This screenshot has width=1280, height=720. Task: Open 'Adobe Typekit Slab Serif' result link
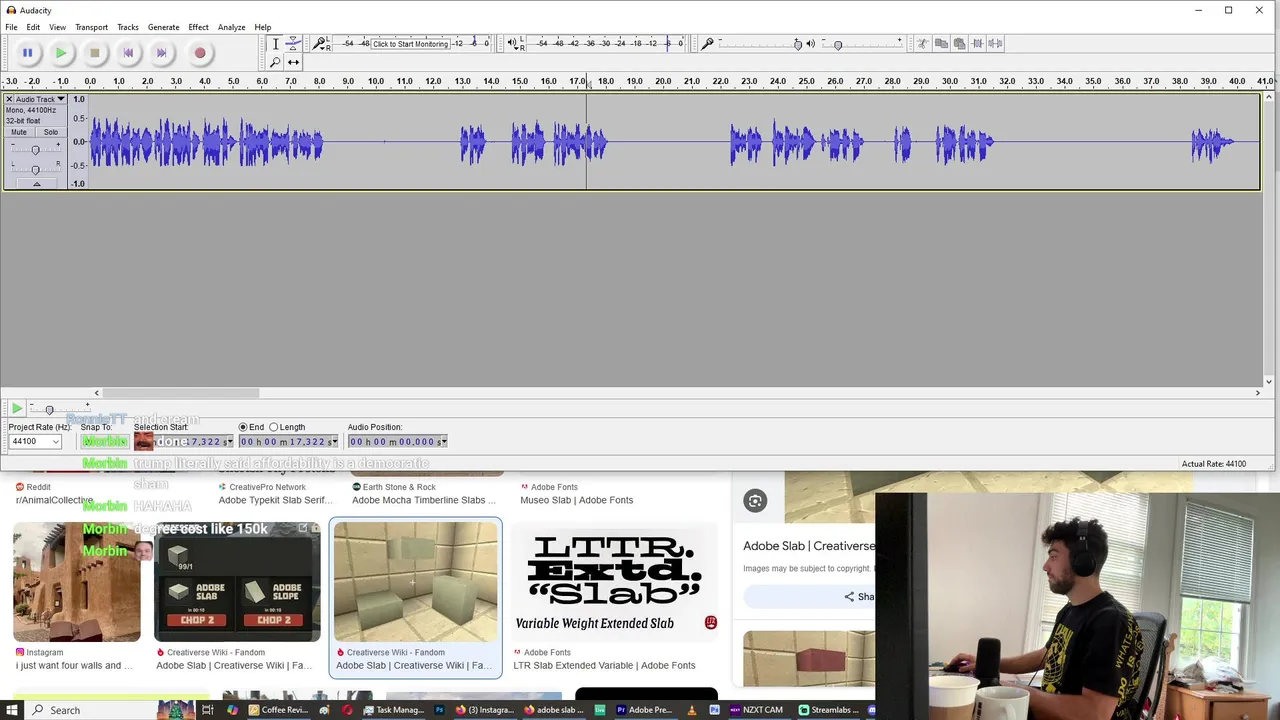coord(276,500)
